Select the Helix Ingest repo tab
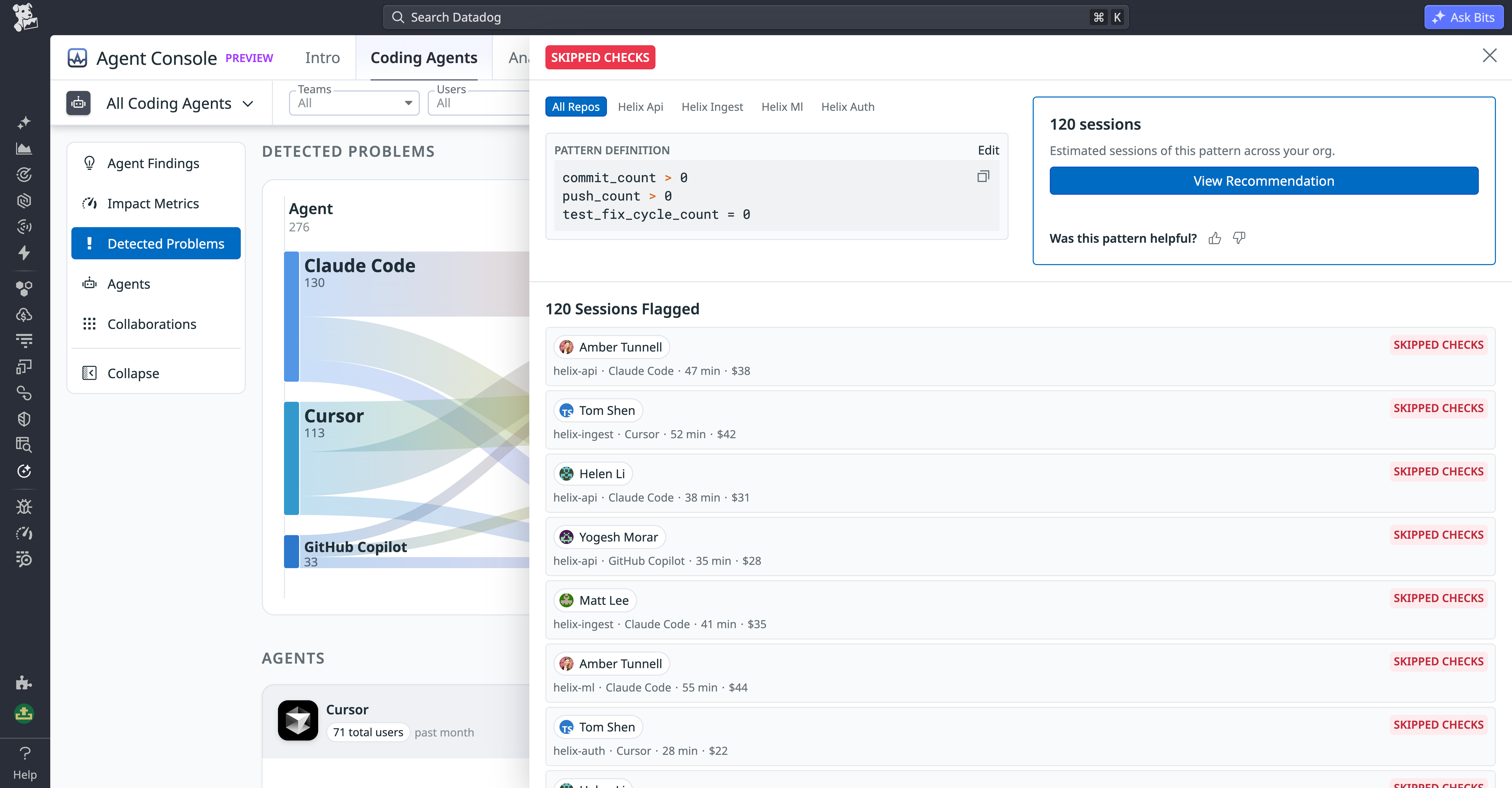This screenshot has width=1512, height=788. pyautogui.click(x=712, y=107)
